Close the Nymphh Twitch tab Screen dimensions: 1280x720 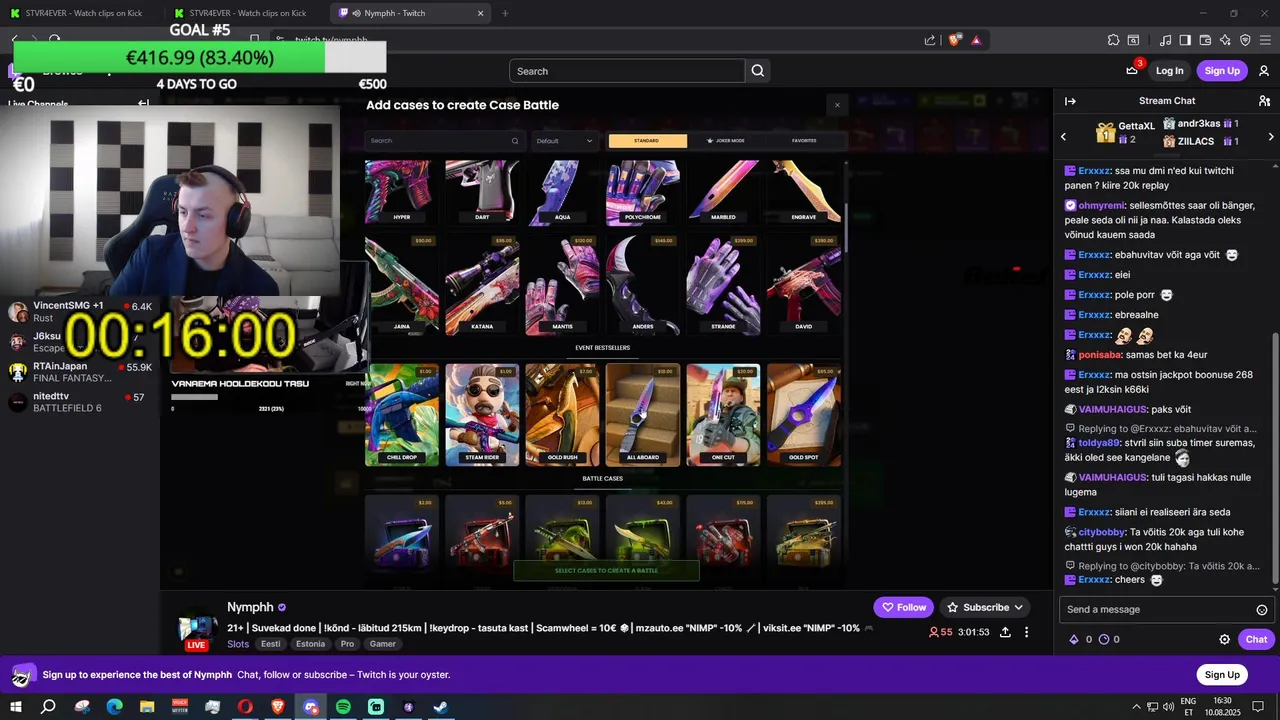click(481, 13)
